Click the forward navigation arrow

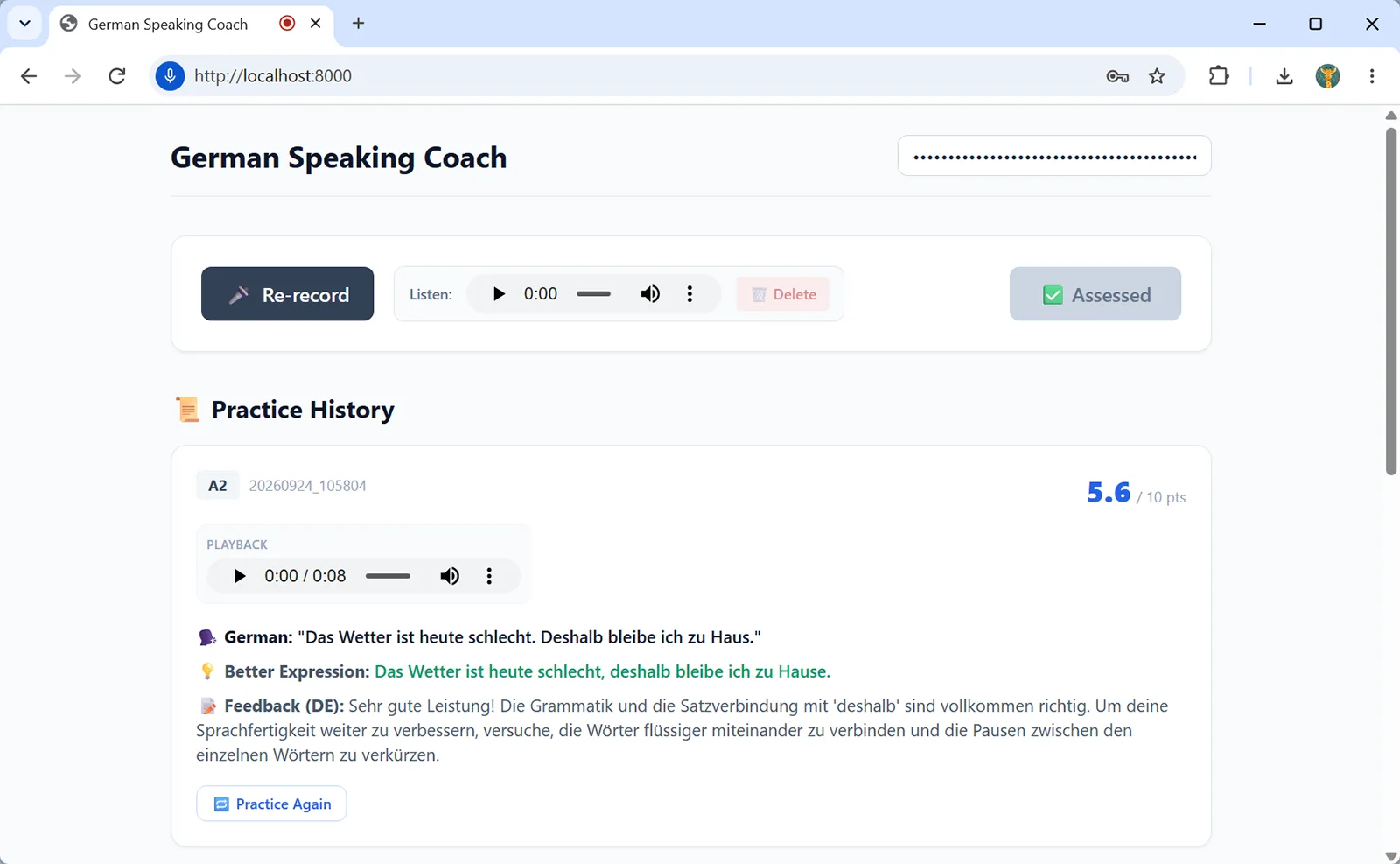point(73,76)
